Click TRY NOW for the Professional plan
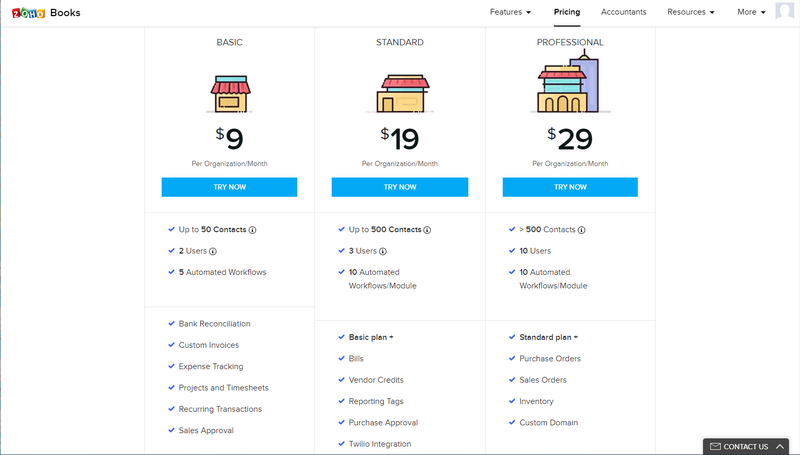The image size is (800, 455). coord(570,187)
